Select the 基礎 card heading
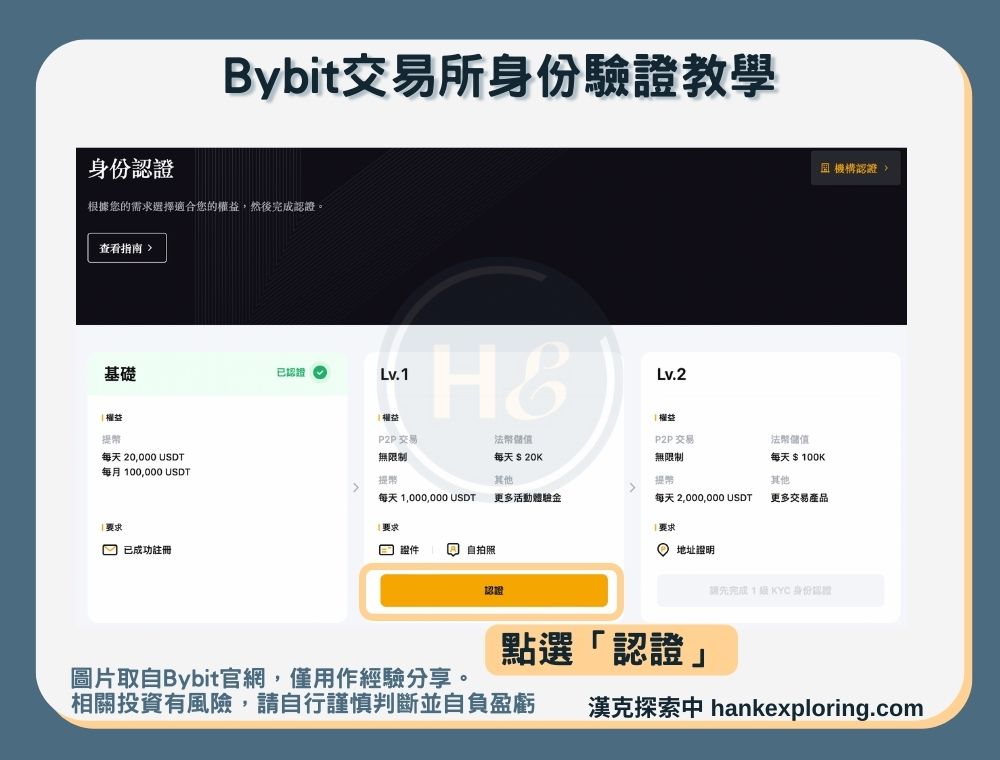Viewport: 1000px width, 760px height. pyautogui.click(x=120, y=374)
